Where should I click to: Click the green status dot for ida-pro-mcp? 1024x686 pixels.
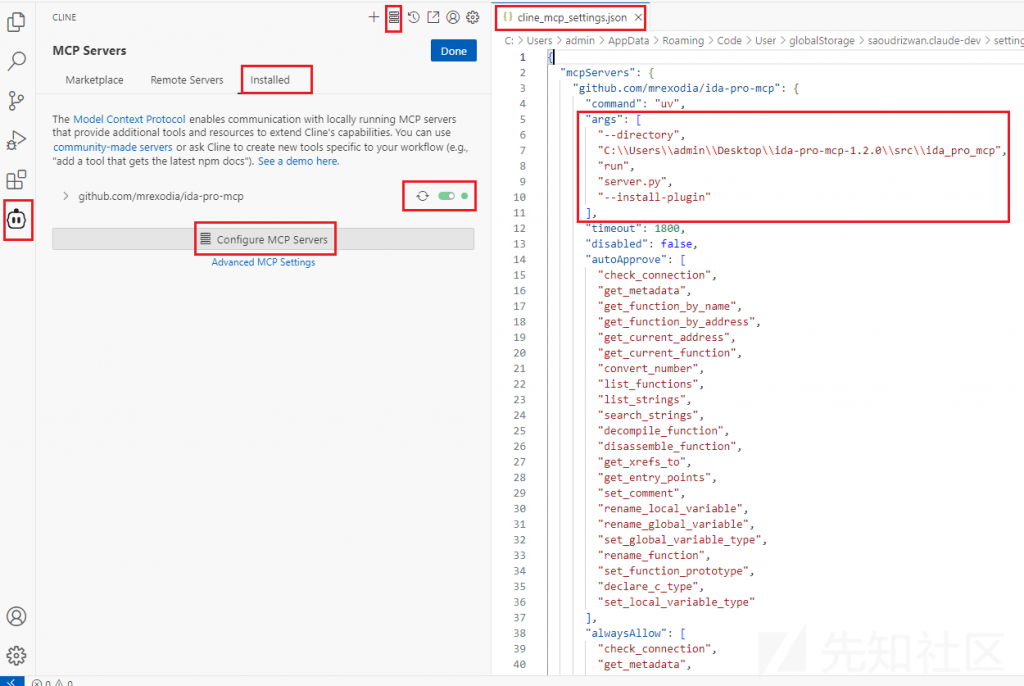(x=464, y=196)
